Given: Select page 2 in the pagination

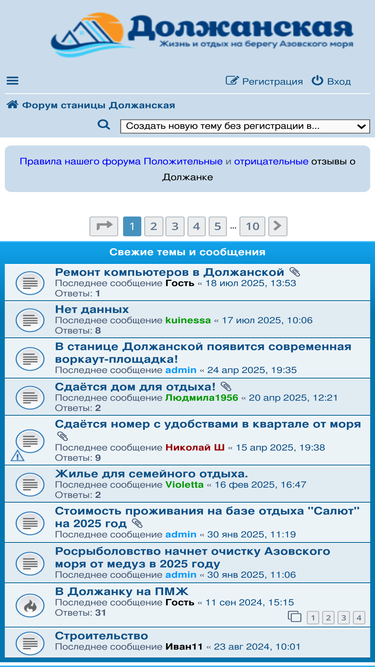Looking at the screenshot, I should pos(153,226).
